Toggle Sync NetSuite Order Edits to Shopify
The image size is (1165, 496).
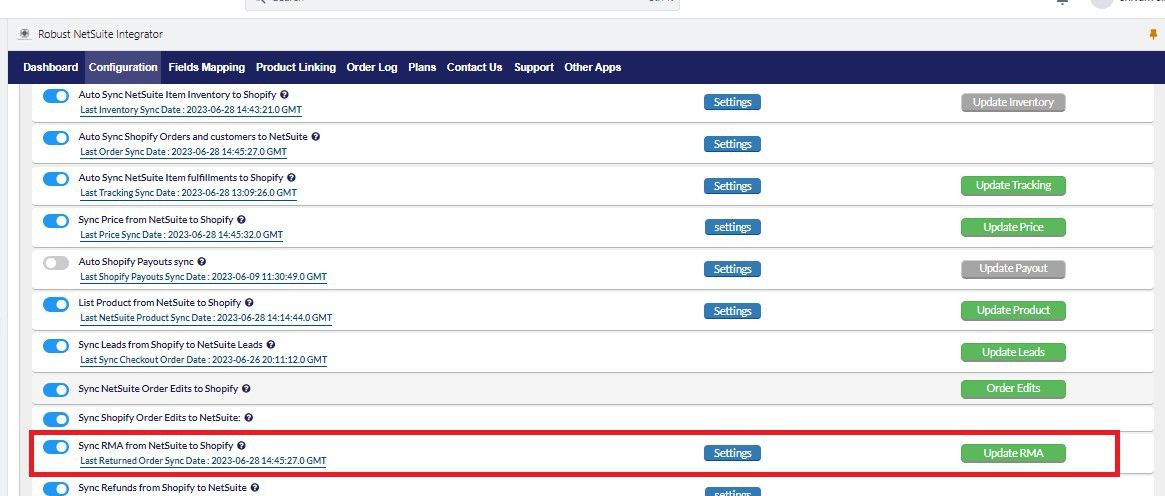point(56,390)
